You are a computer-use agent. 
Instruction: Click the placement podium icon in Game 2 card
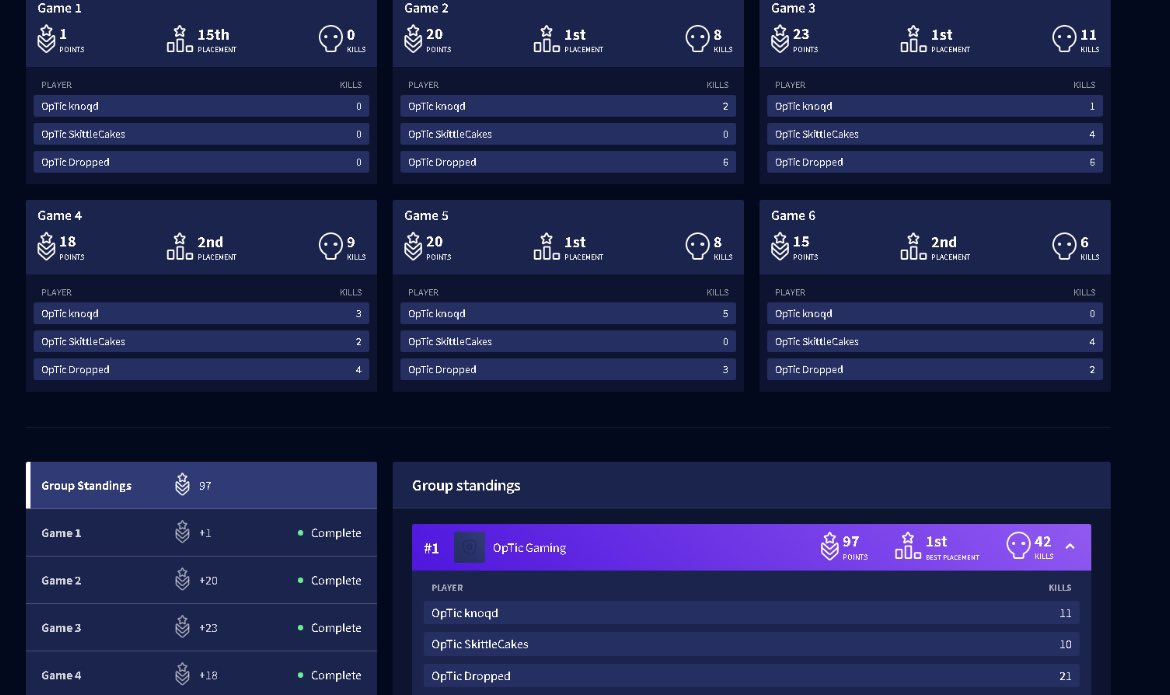547,39
